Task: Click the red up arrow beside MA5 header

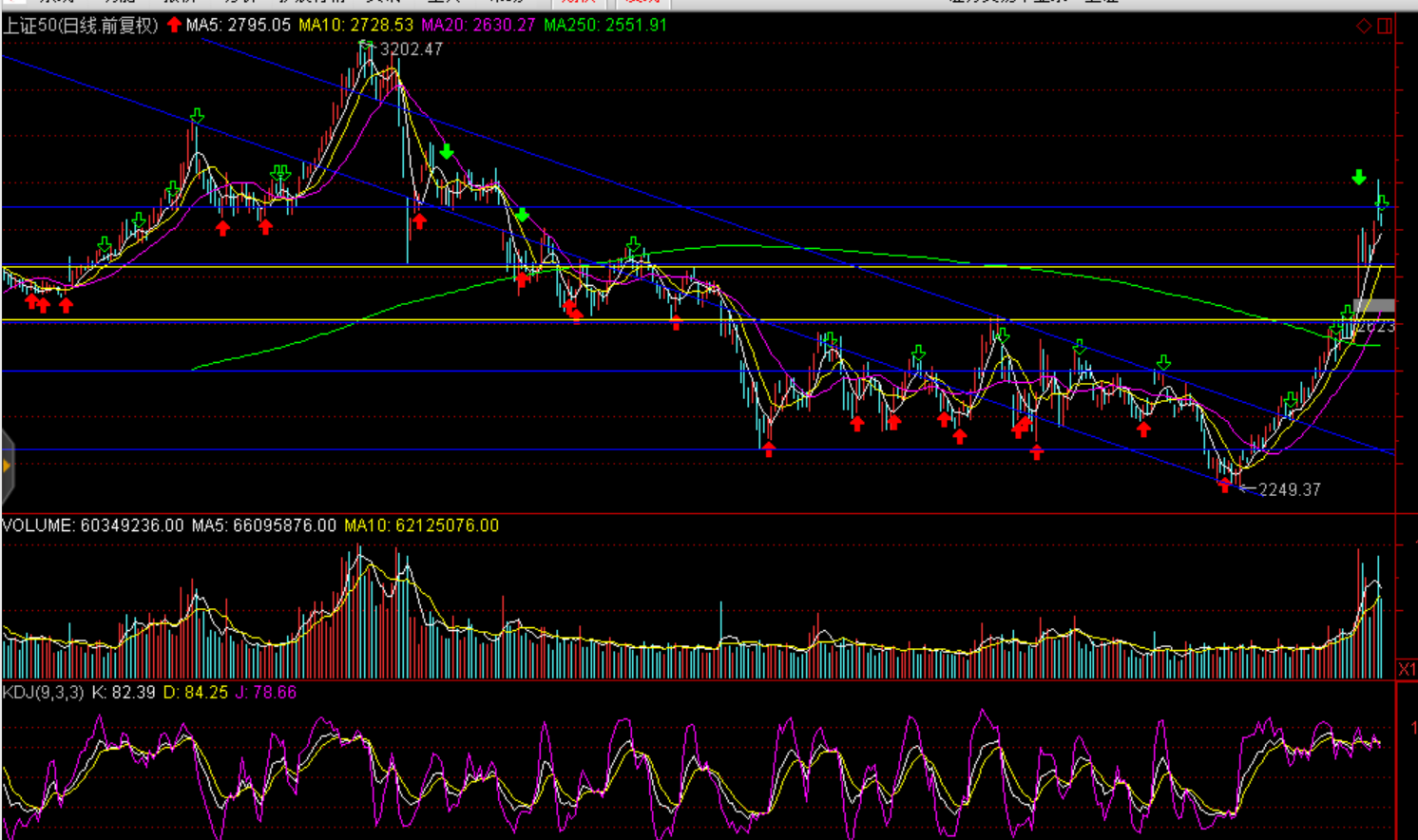Action: [x=174, y=25]
